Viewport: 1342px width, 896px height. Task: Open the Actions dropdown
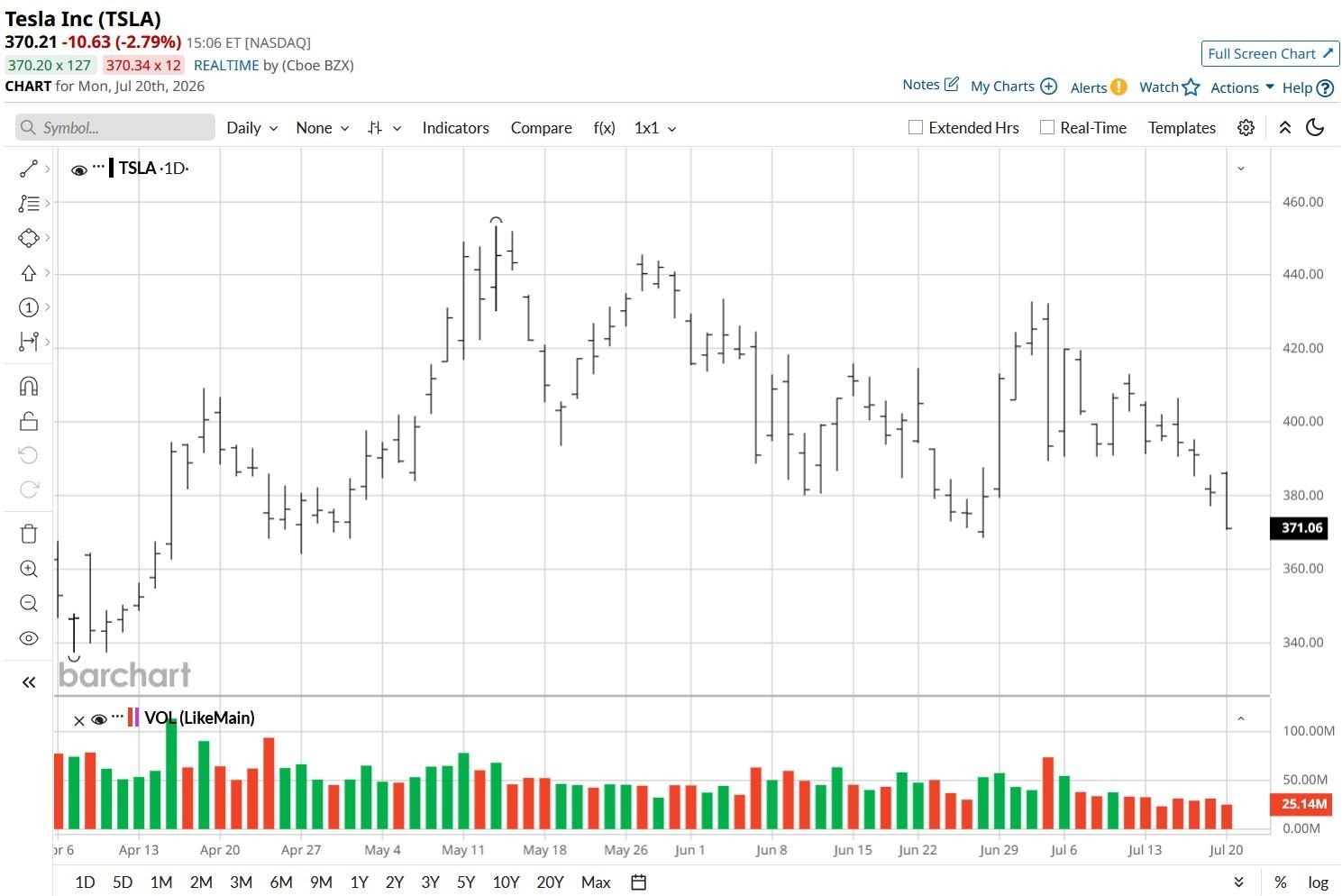(x=1242, y=87)
